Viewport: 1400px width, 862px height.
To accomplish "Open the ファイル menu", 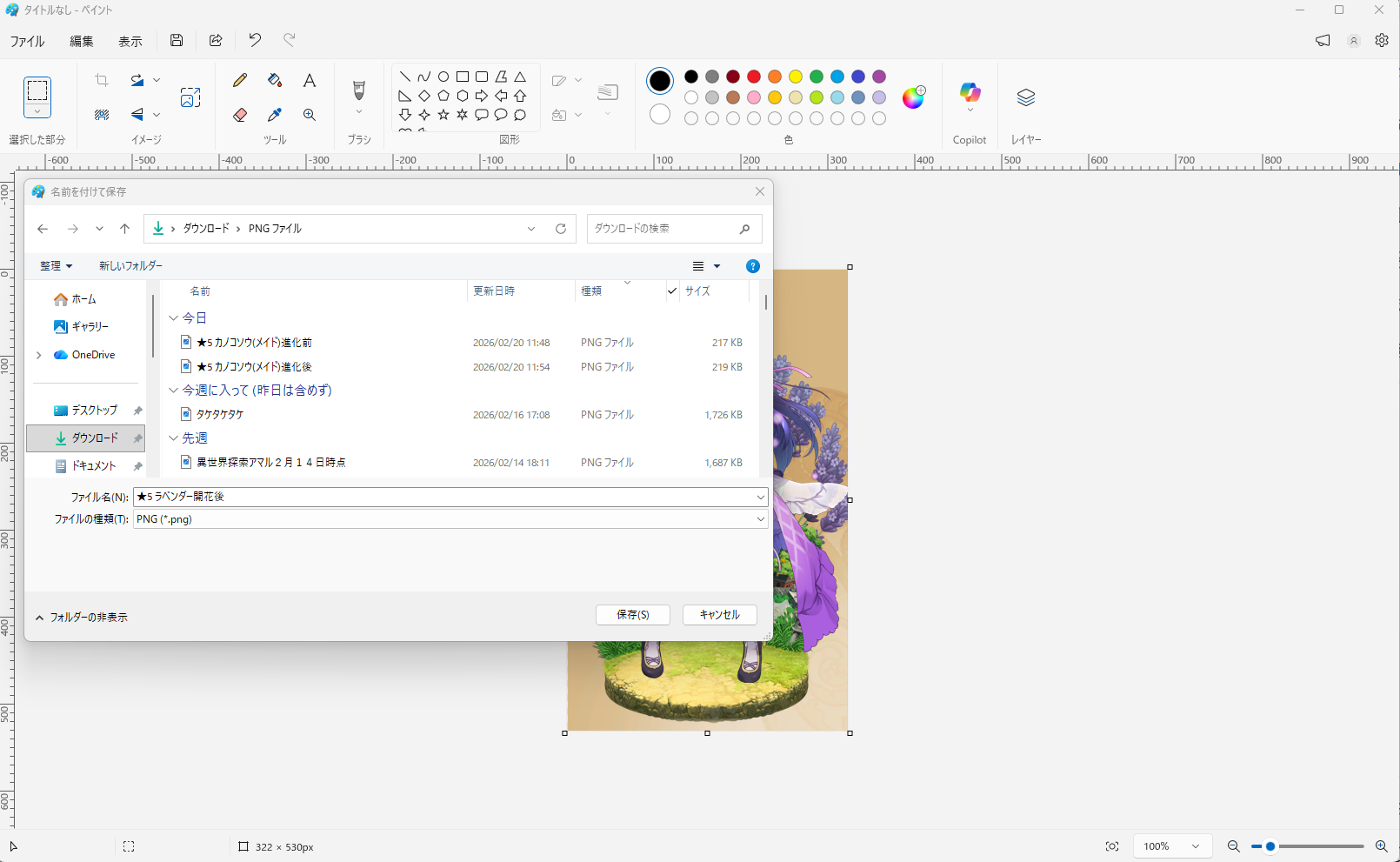I will pos(28,41).
